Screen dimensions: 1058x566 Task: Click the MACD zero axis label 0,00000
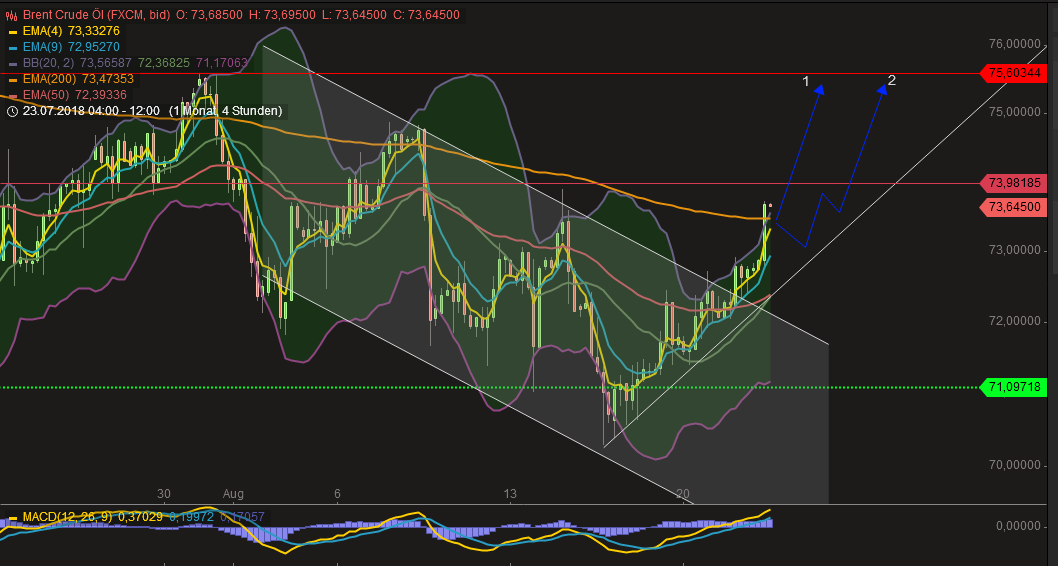[1018, 526]
